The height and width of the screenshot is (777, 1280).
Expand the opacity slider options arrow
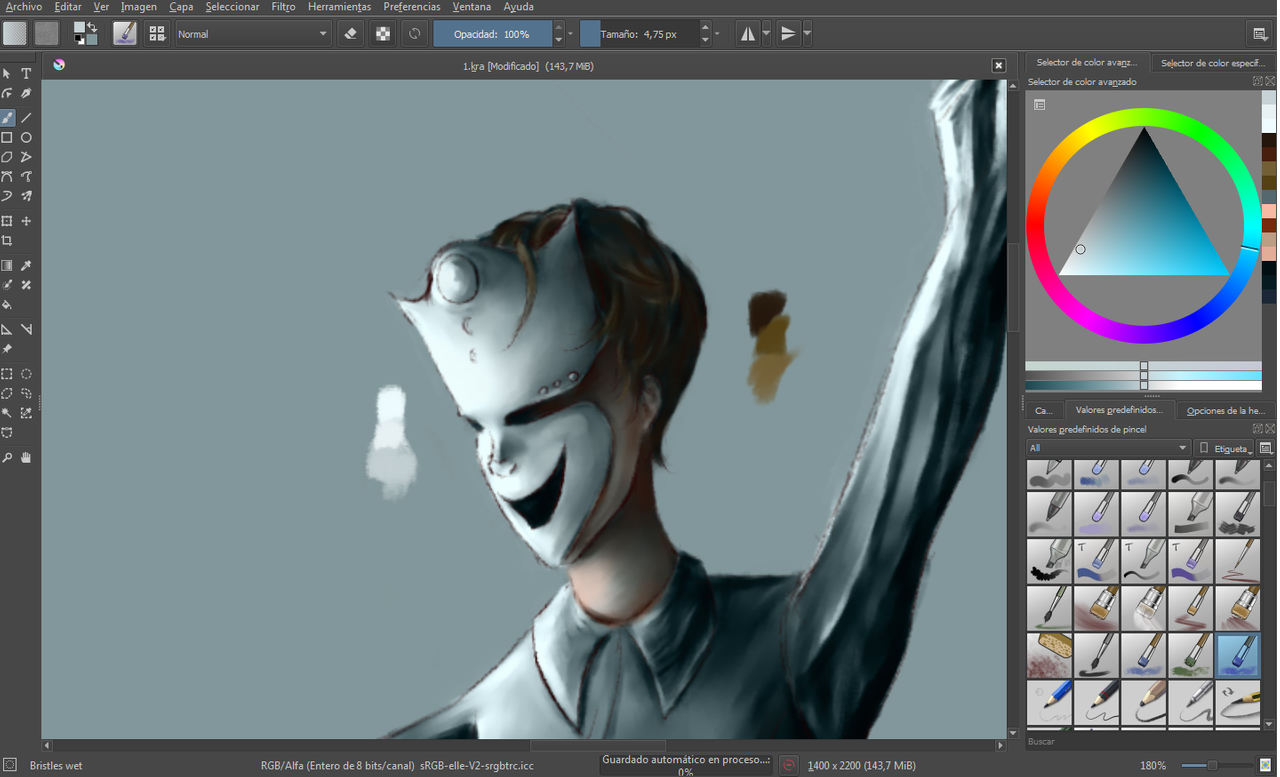(570, 33)
